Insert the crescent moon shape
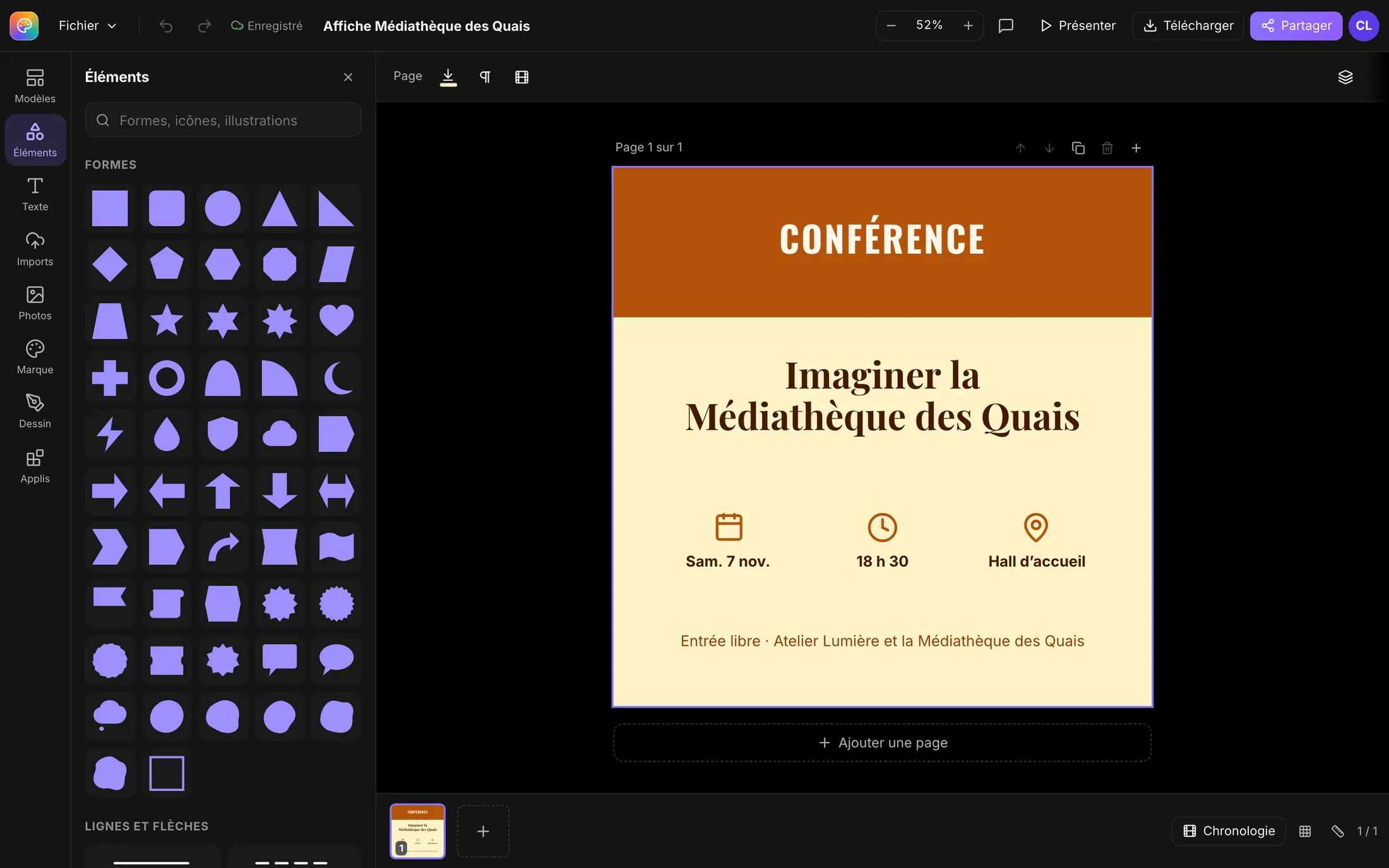 click(337, 378)
